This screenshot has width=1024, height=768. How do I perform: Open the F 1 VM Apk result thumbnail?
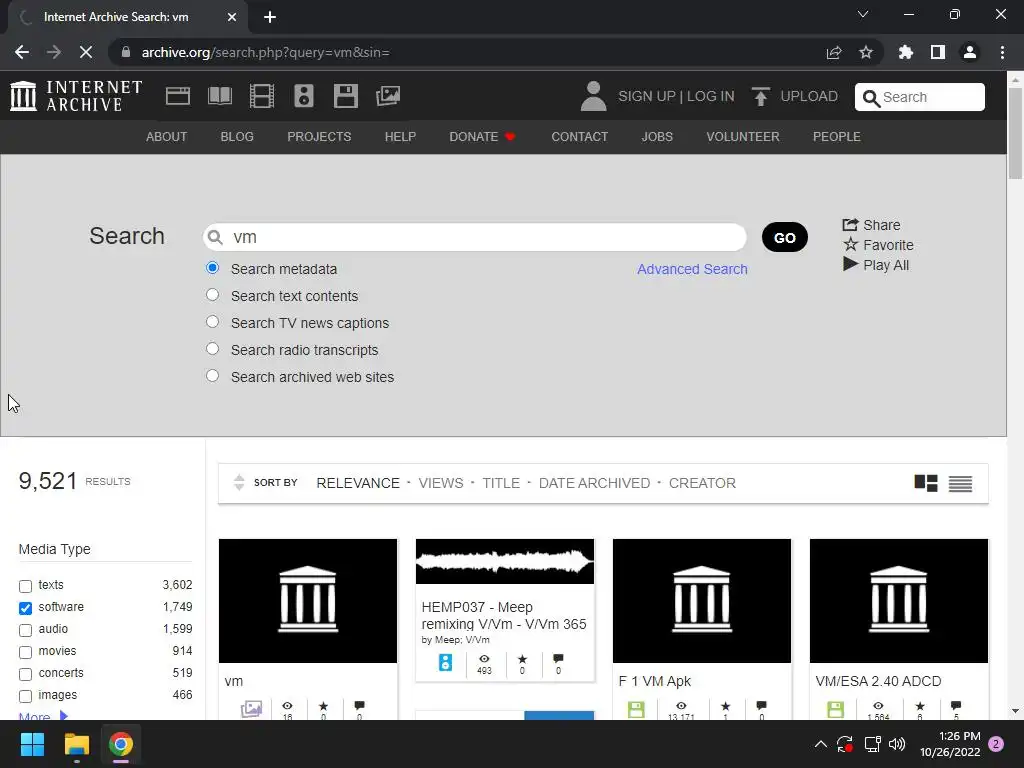[x=701, y=601]
